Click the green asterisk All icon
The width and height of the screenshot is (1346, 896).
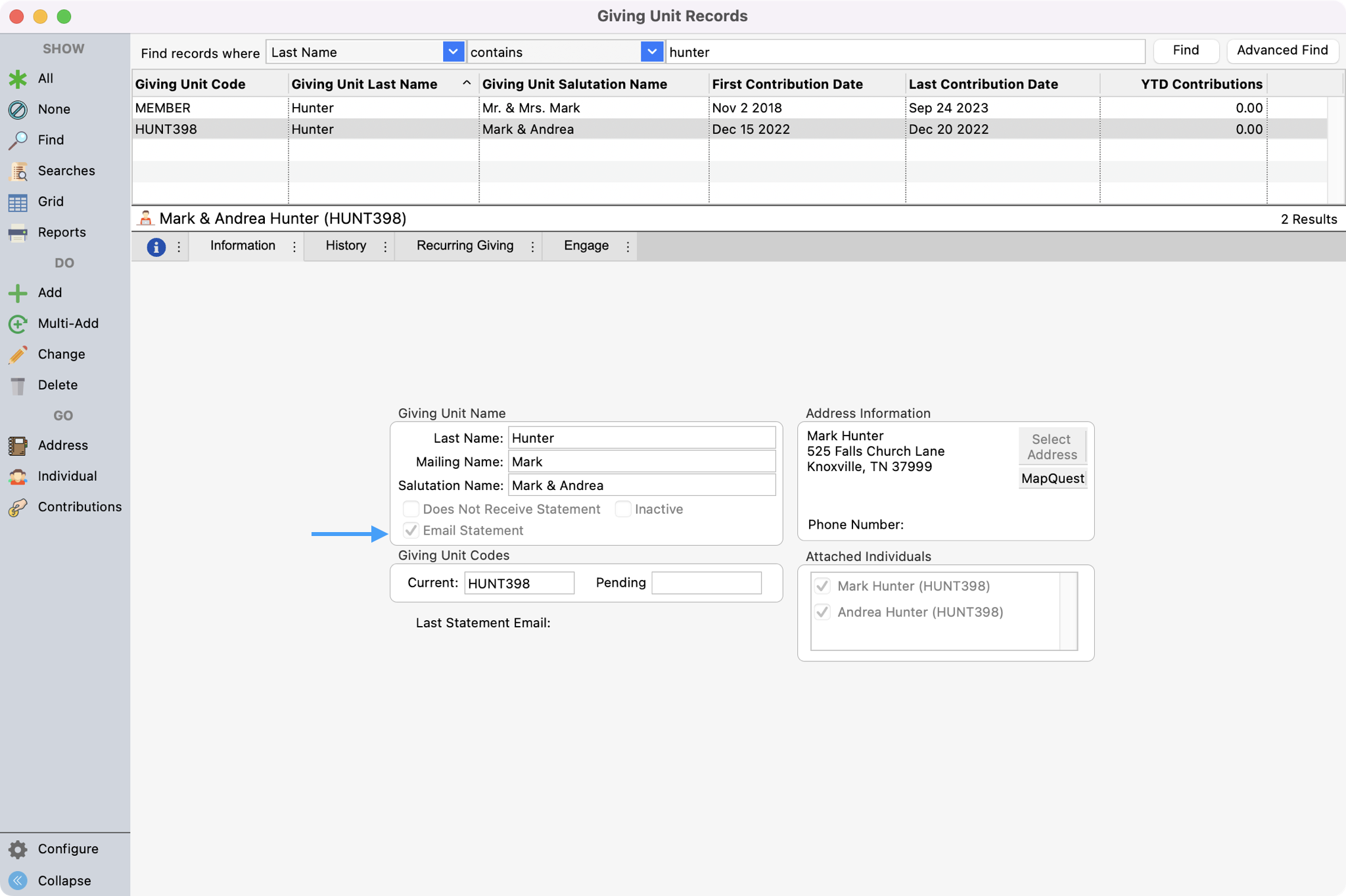pyautogui.click(x=18, y=79)
